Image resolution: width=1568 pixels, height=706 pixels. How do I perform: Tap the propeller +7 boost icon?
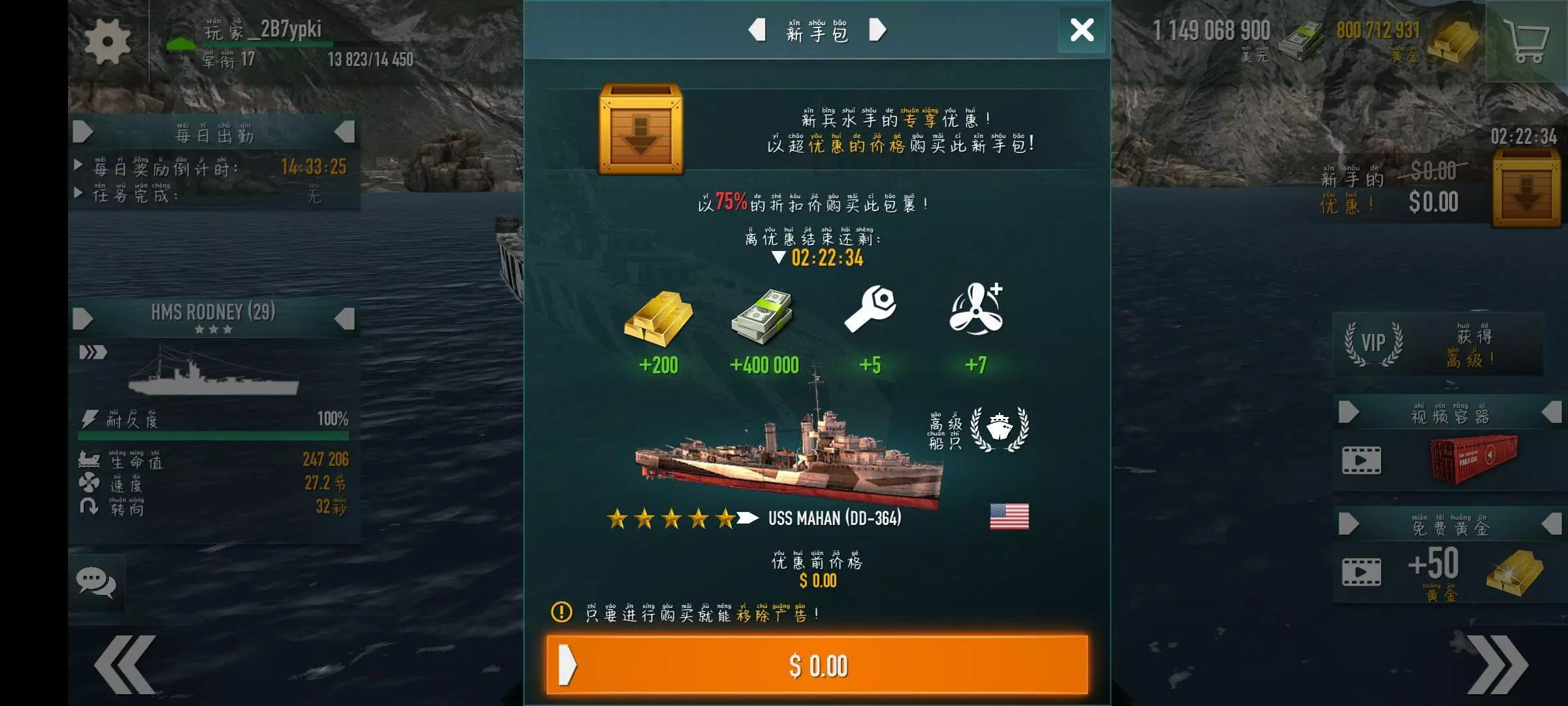coord(976,309)
